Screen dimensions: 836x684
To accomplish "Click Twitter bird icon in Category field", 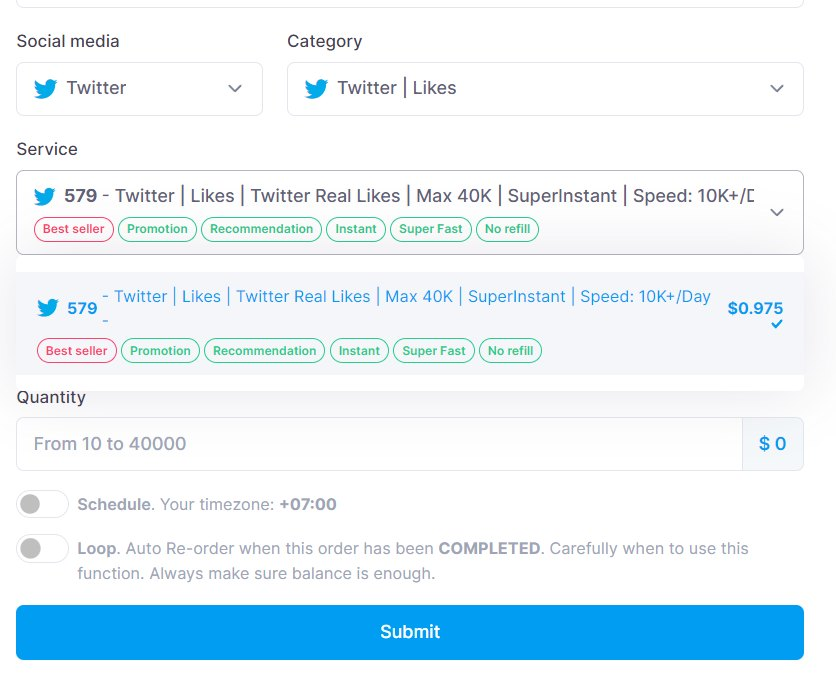I will pyautogui.click(x=316, y=88).
